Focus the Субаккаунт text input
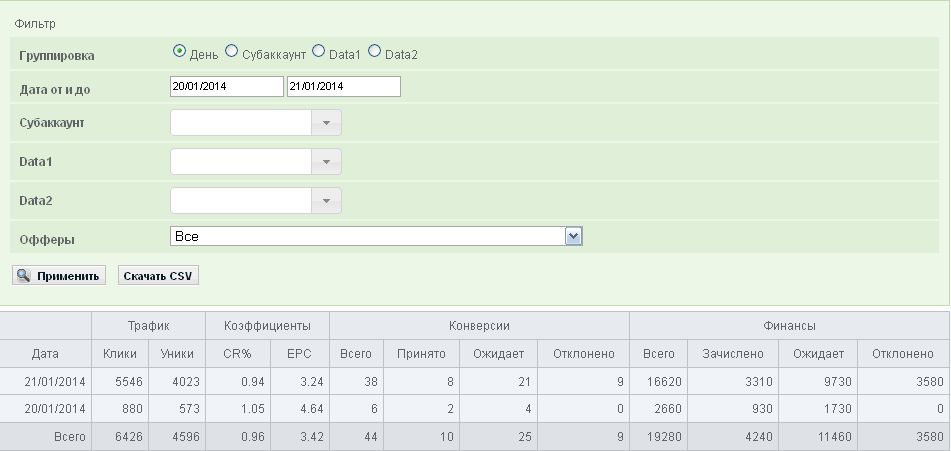Viewport: 951px width, 451px height. coord(241,123)
